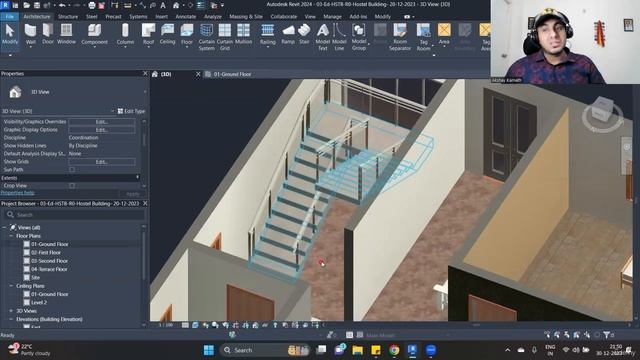
Task: Switch to the Annotate ribbon tab
Action: click(186, 17)
